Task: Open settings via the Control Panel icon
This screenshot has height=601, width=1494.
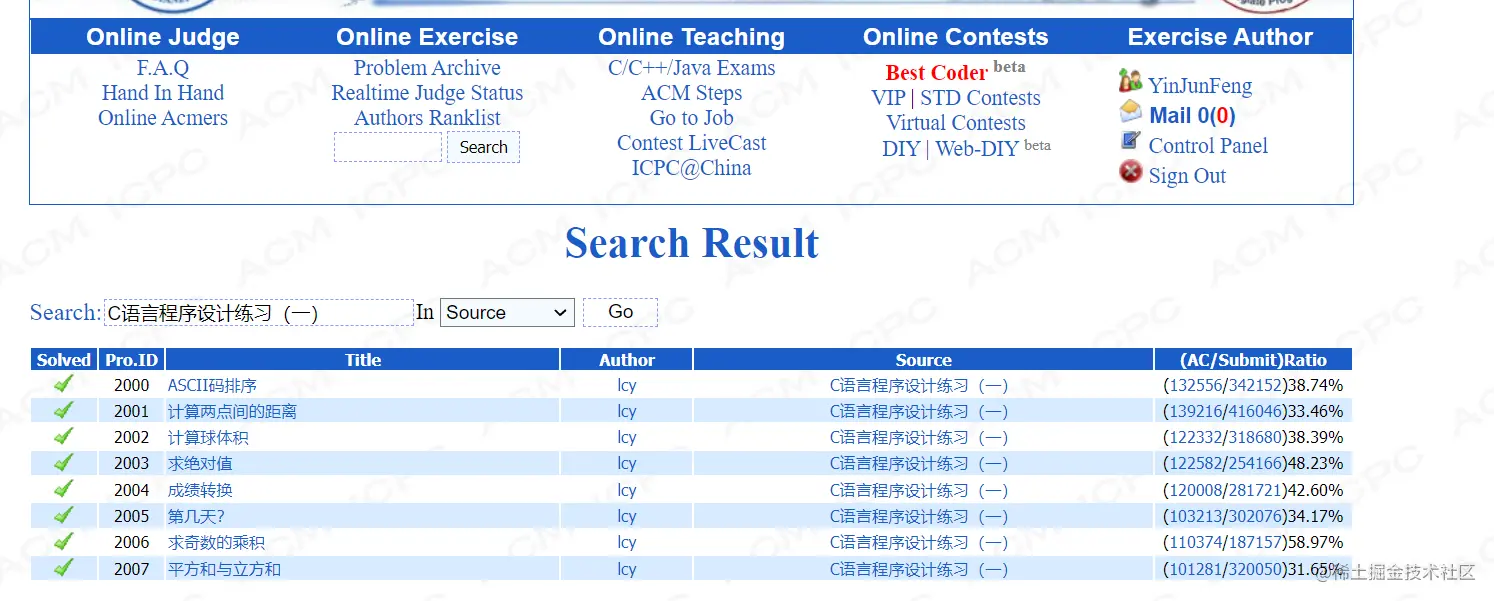Action: (1131, 143)
